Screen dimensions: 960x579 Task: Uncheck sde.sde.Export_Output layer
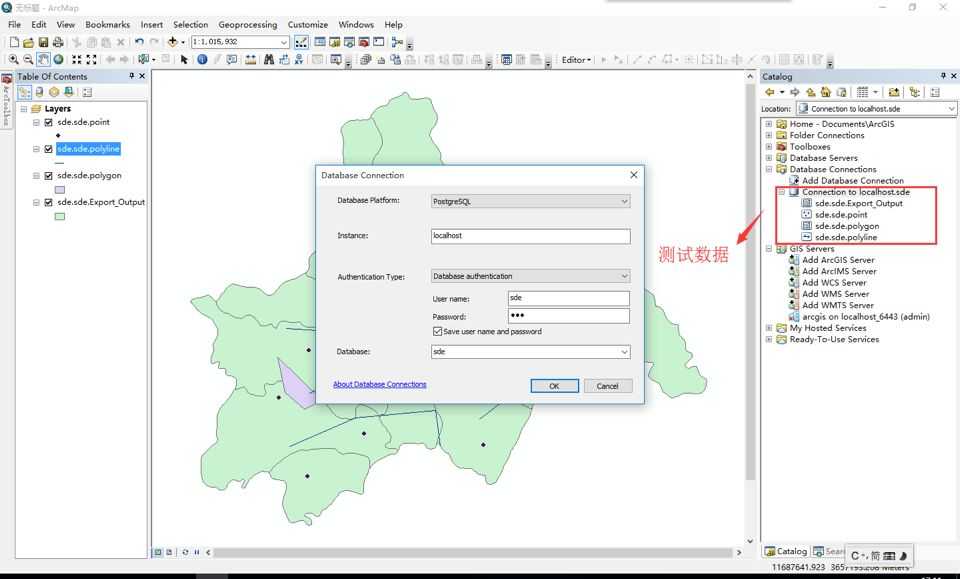(x=48, y=202)
